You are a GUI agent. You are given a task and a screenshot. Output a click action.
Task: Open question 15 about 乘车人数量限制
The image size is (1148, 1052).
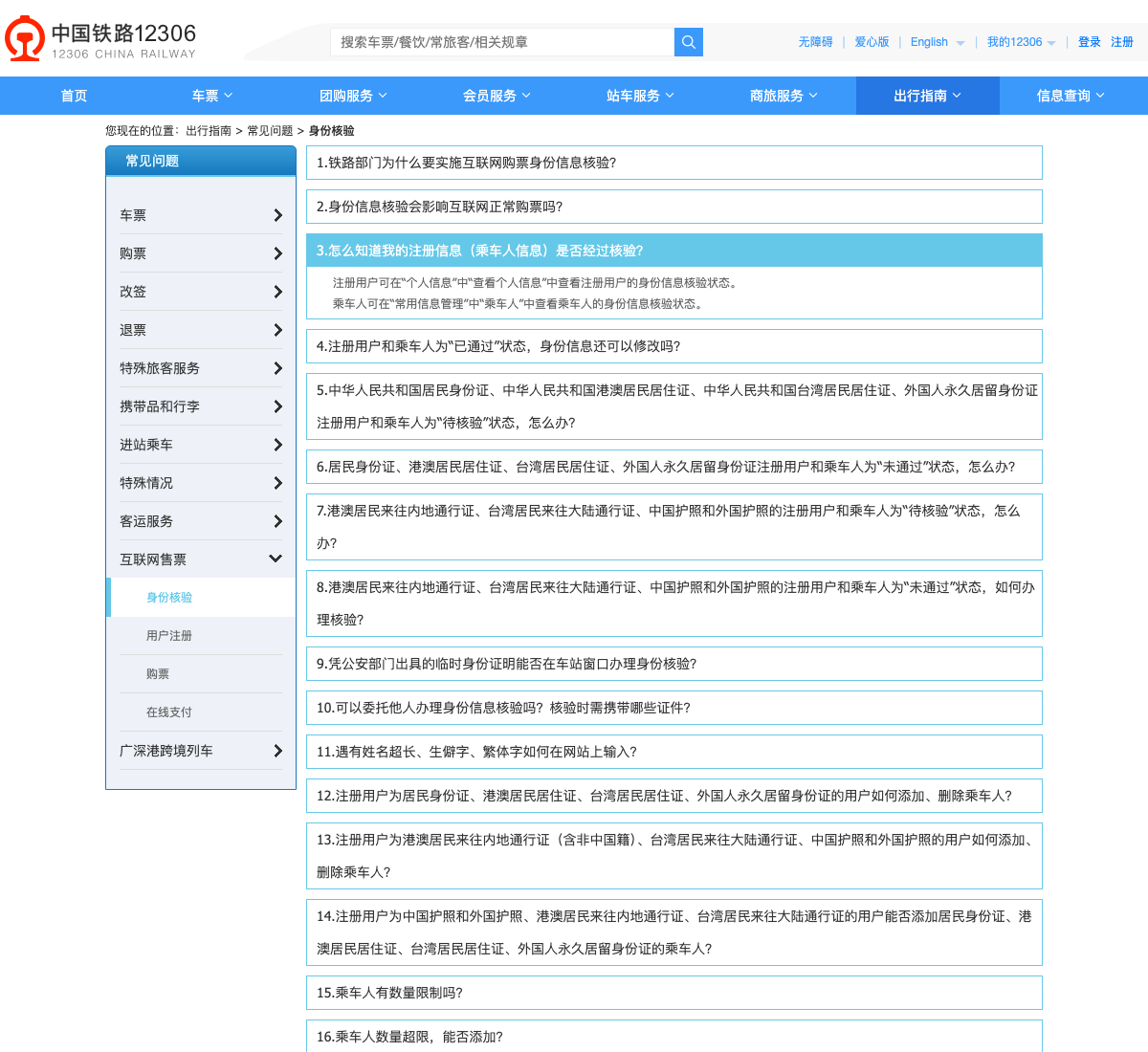[x=673, y=993]
